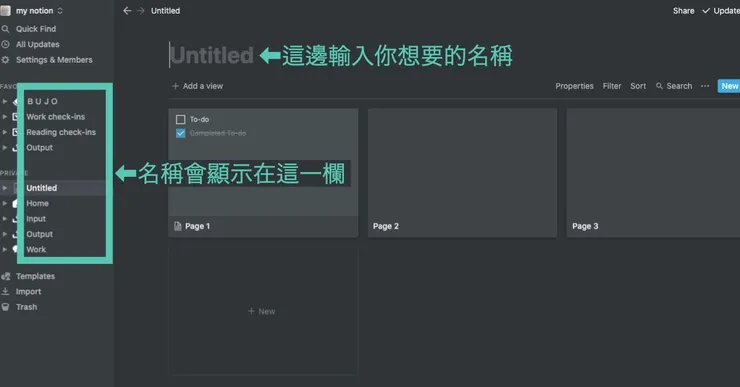Viewport: 740px width, 387px height.
Task: Go back with the left arrow
Action: pos(127,10)
